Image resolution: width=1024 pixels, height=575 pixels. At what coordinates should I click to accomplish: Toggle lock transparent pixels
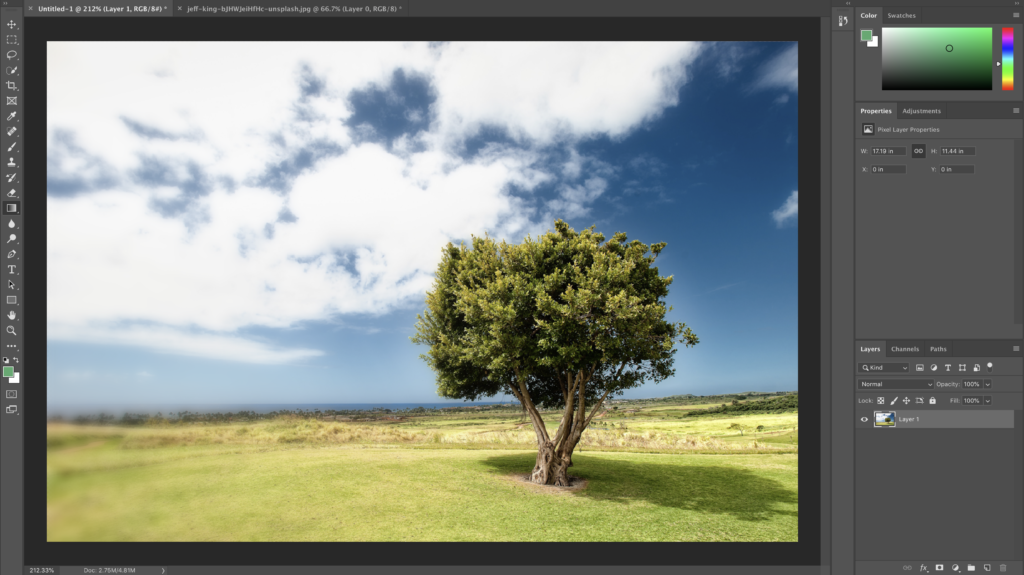tap(880, 401)
